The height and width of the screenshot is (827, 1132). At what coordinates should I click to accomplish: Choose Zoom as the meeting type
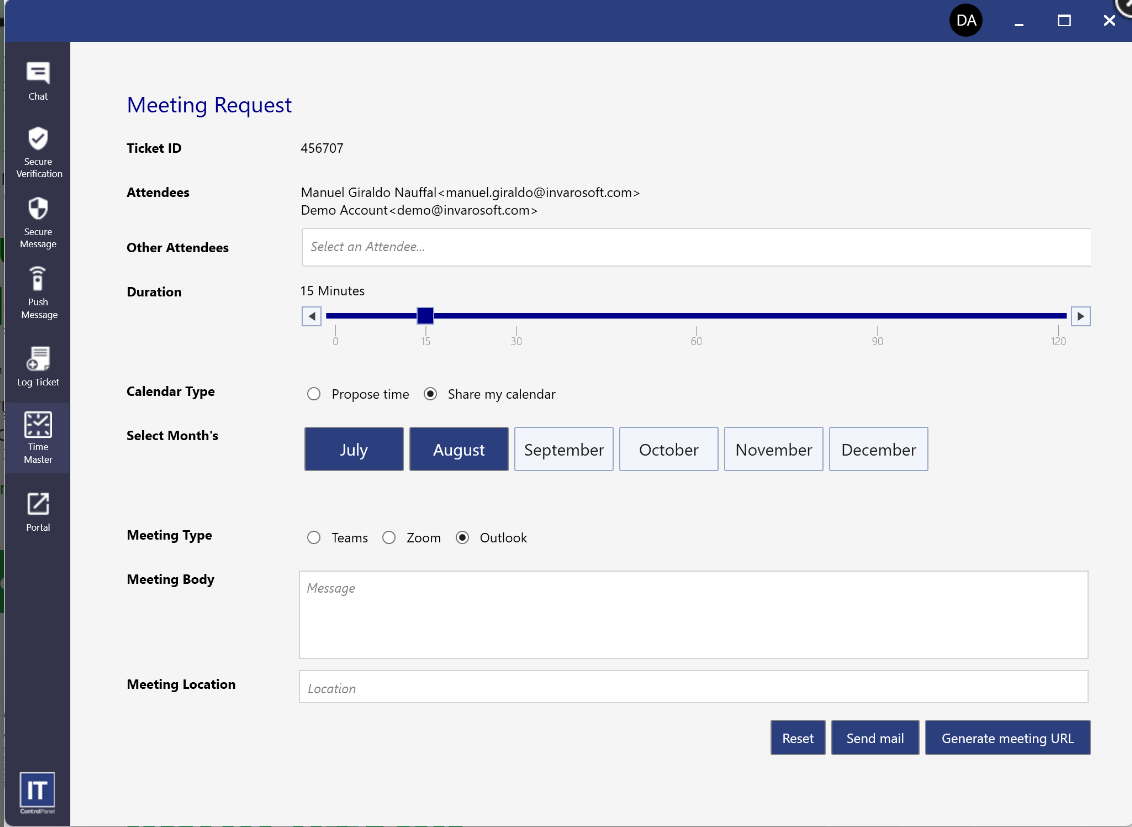[x=389, y=538]
